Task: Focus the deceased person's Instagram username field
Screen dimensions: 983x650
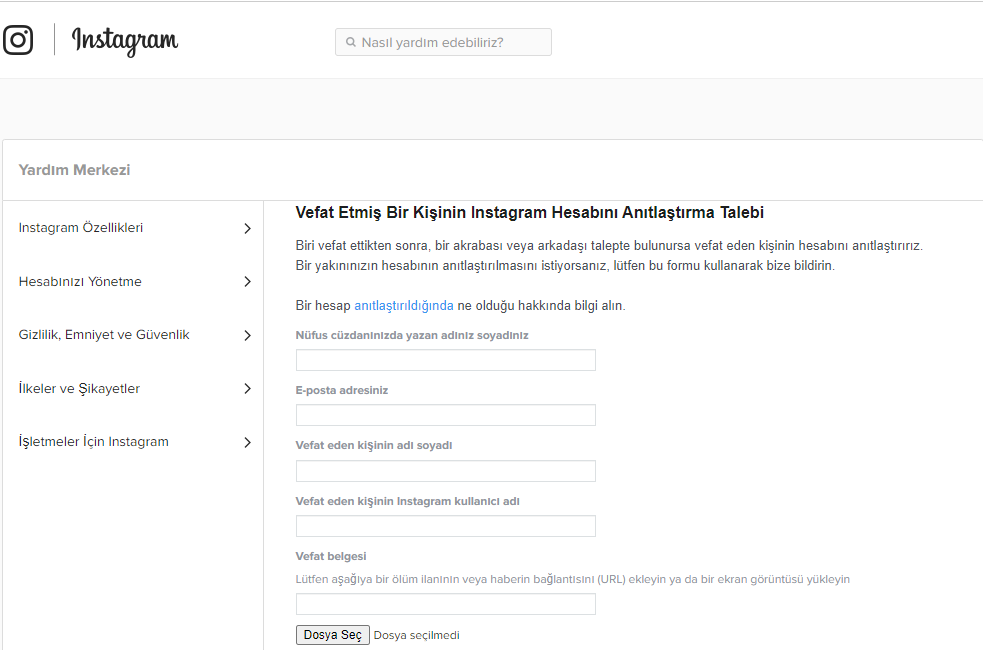Action: 445,526
